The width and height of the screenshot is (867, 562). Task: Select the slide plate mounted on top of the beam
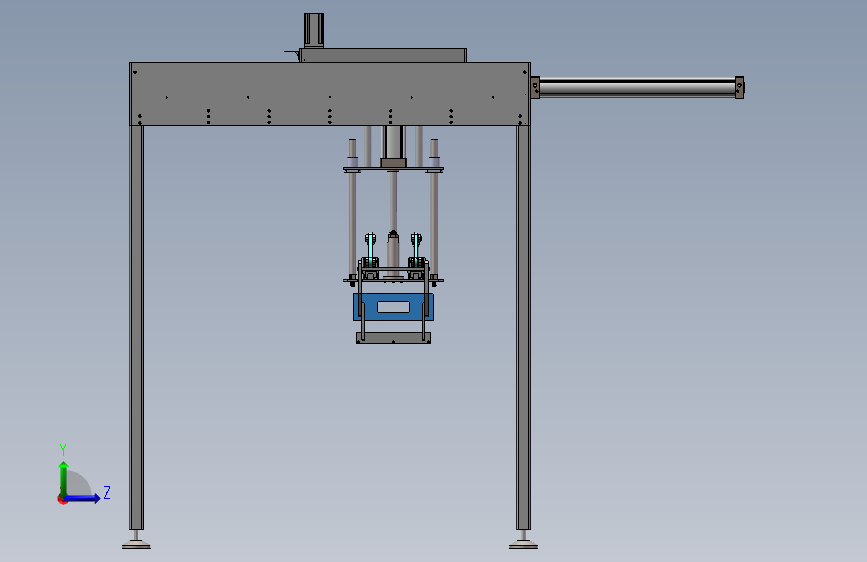click(383, 55)
